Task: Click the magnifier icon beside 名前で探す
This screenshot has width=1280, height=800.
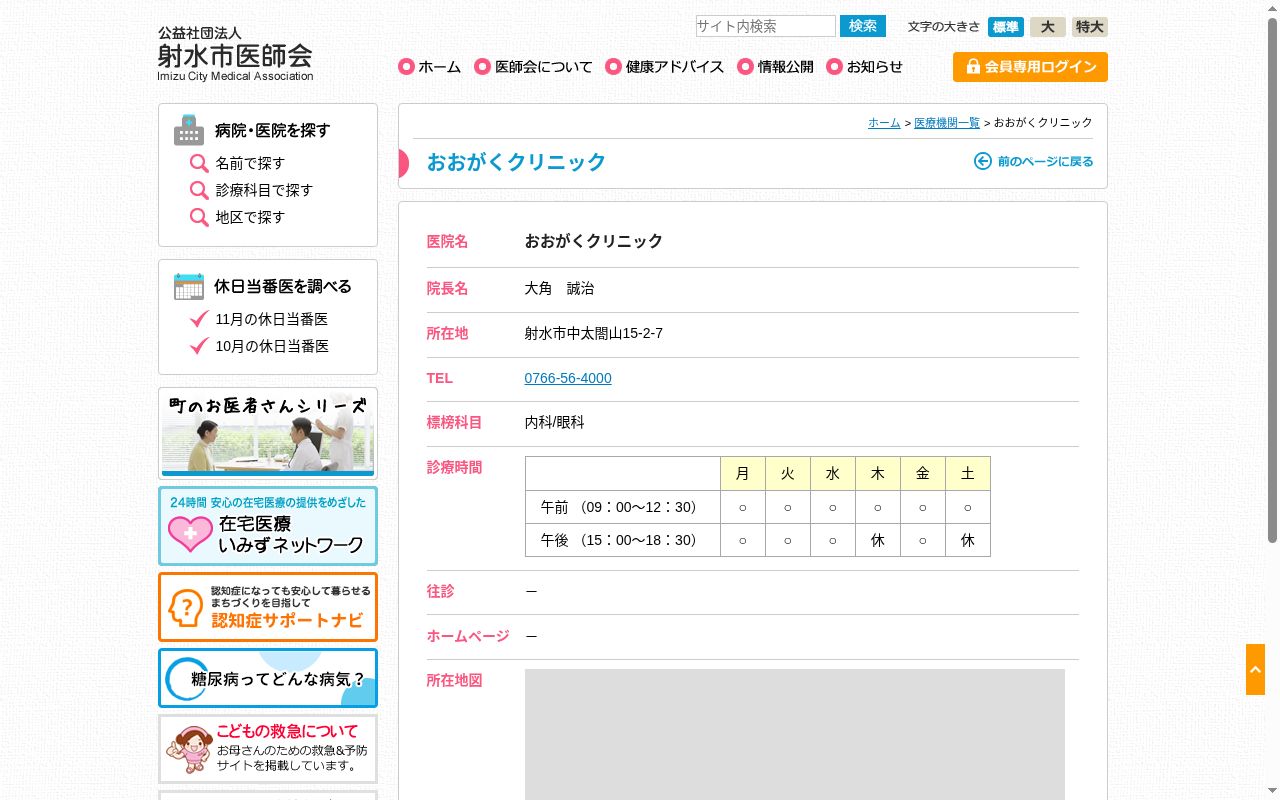Action: (x=199, y=163)
